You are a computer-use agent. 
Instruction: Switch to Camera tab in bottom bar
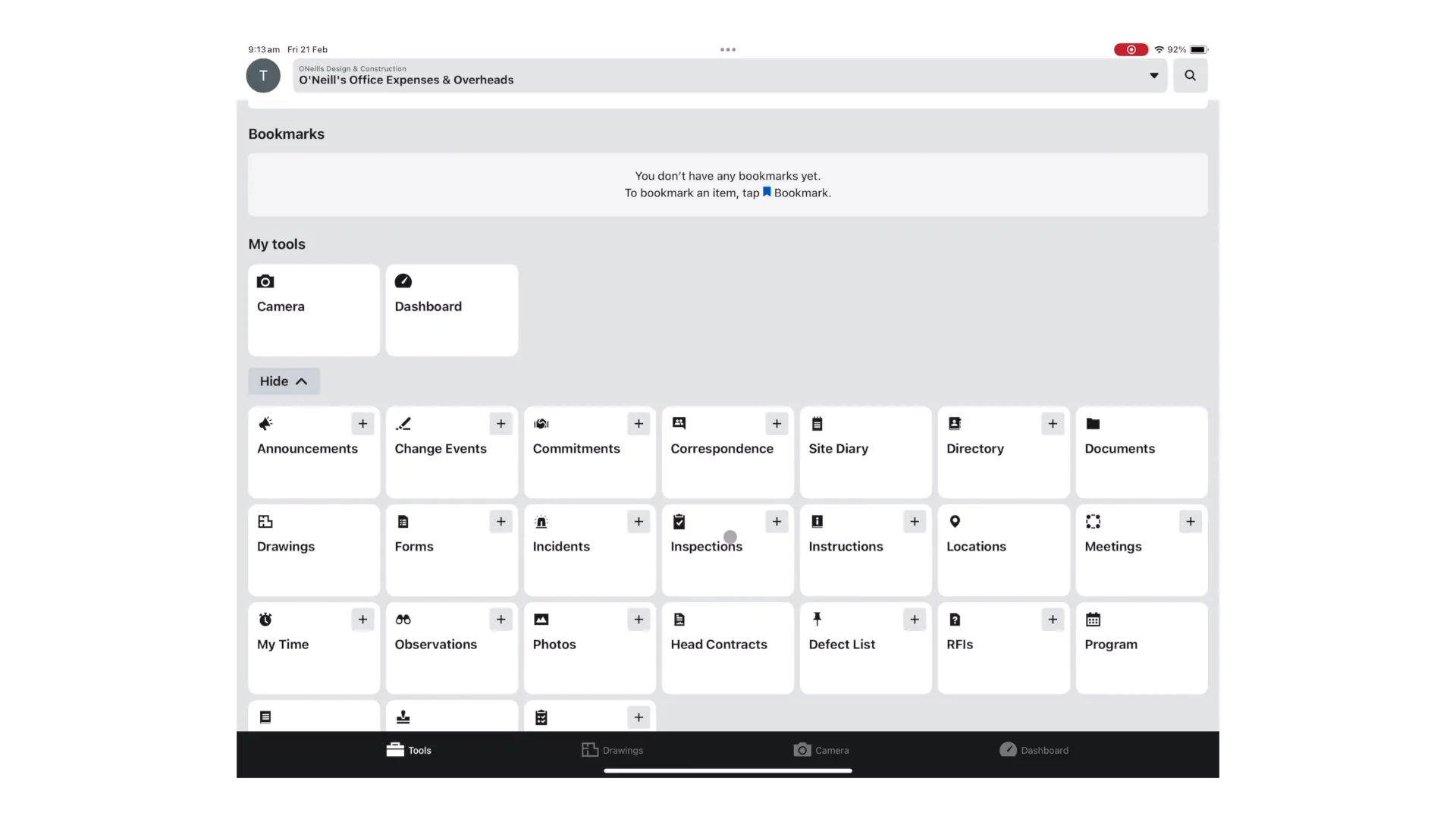click(x=821, y=750)
